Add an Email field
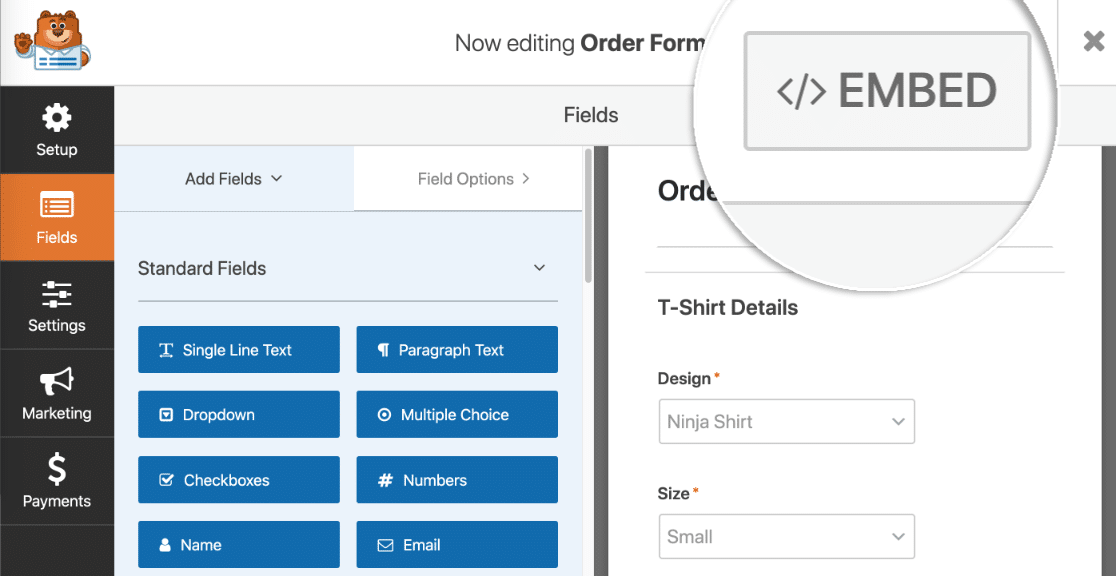Image resolution: width=1116 pixels, height=576 pixels. click(x=457, y=545)
